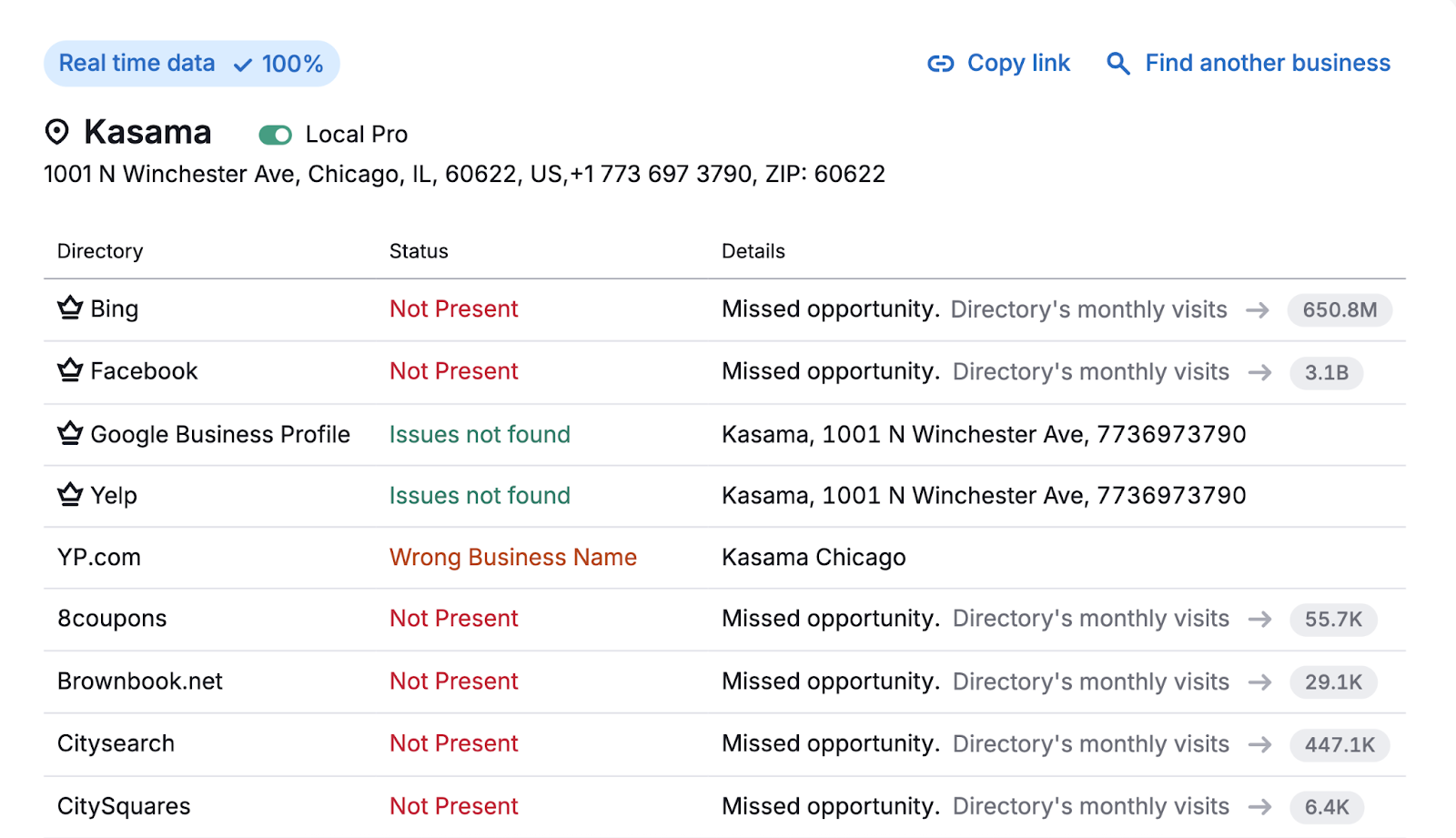
Task: Click the magnifying glass search icon
Action: point(1117,64)
